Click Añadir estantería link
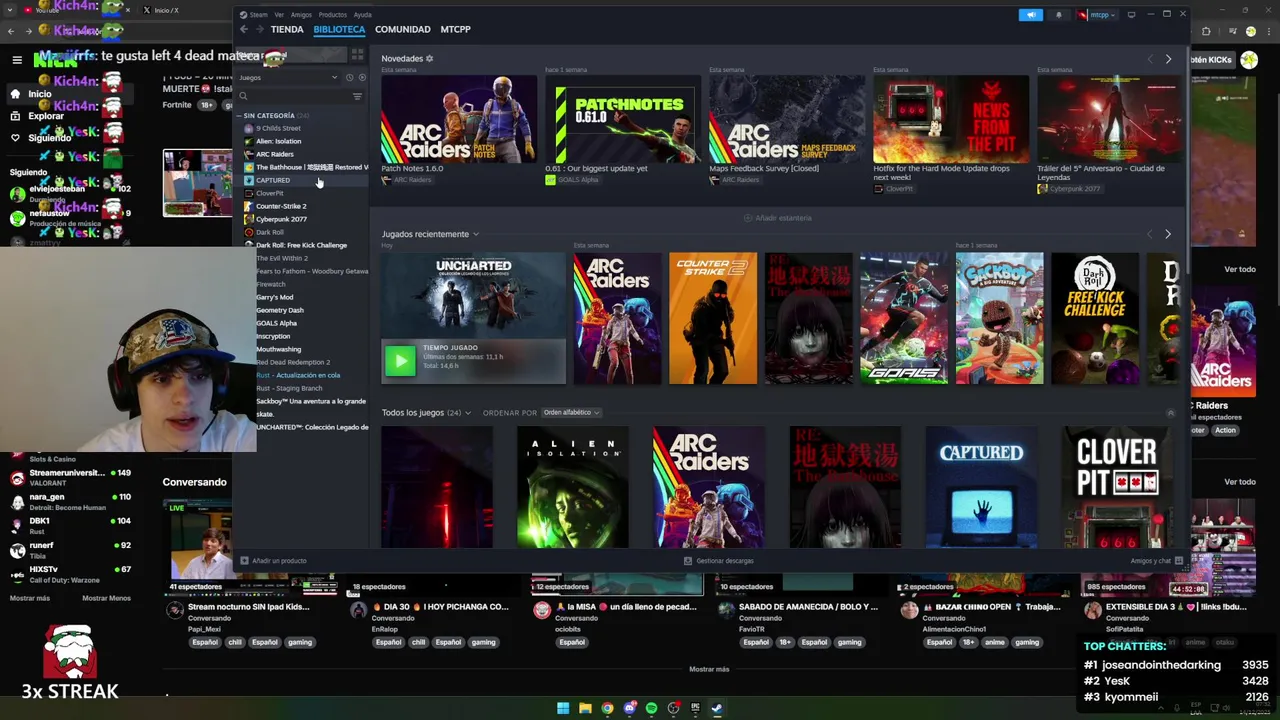This screenshot has height=720, width=1280. pyautogui.click(x=778, y=218)
